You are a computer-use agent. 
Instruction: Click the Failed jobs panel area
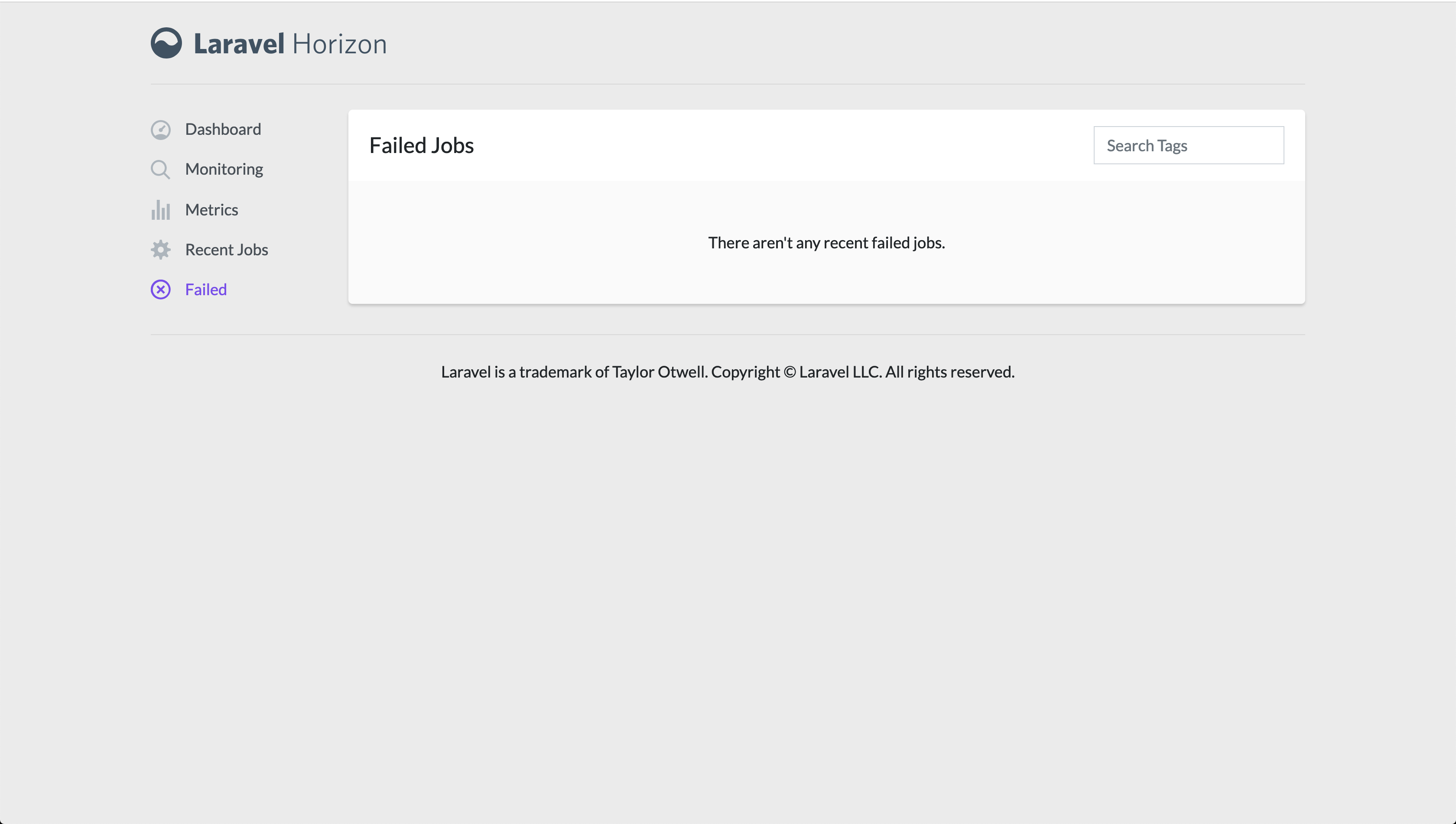826,243
